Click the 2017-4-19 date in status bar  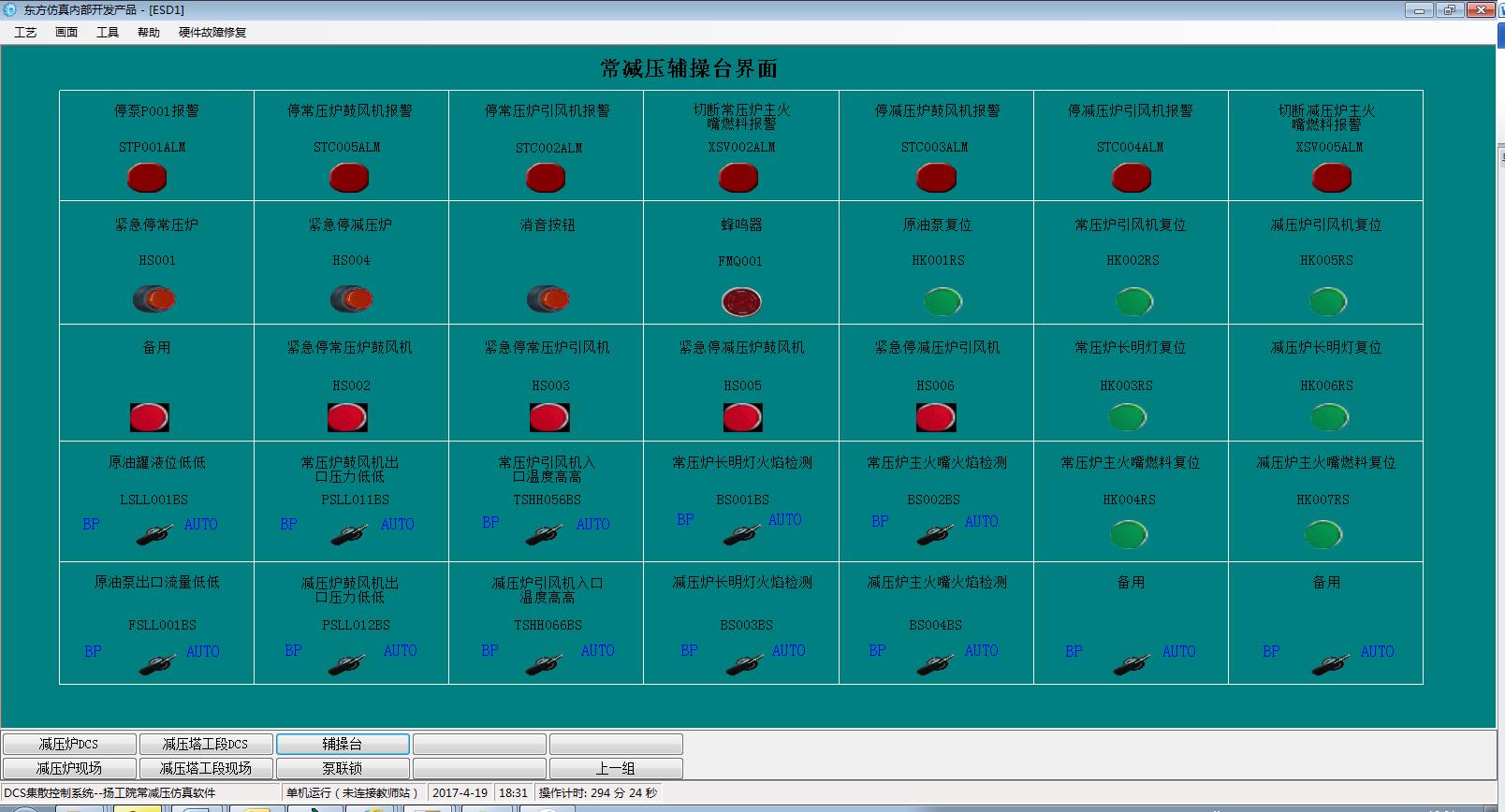tap(460, 792)
